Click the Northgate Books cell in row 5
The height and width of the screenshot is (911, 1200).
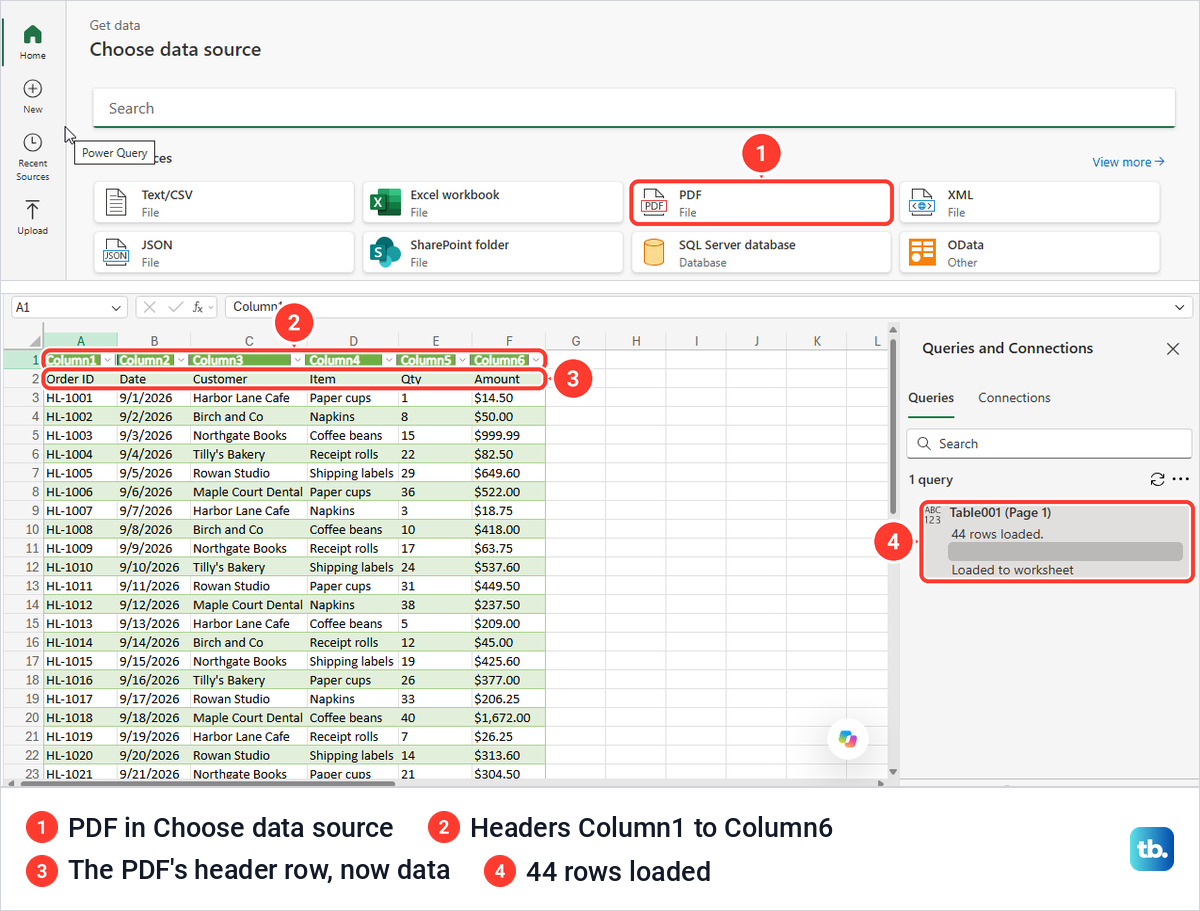click(x=247, y=435)
